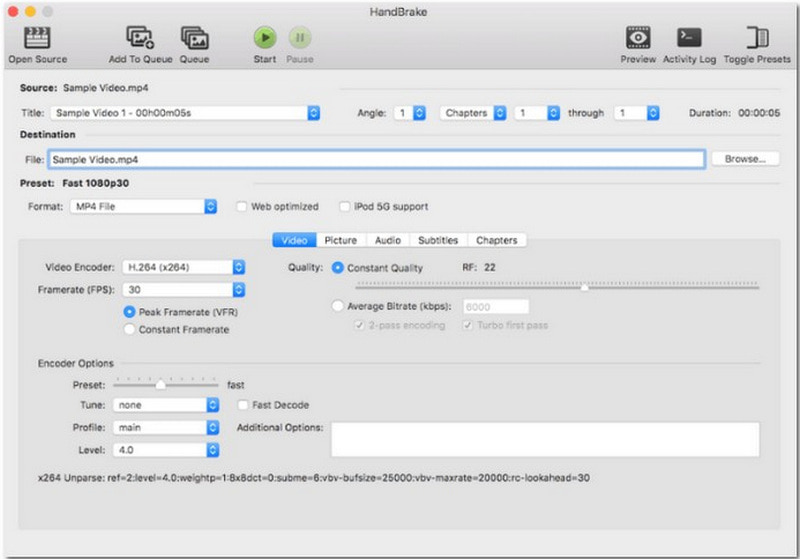The width and height of the screenshot is (800, 559).
Task: Open the Level 4.0 dropdown
Action: tap(166, 450)
